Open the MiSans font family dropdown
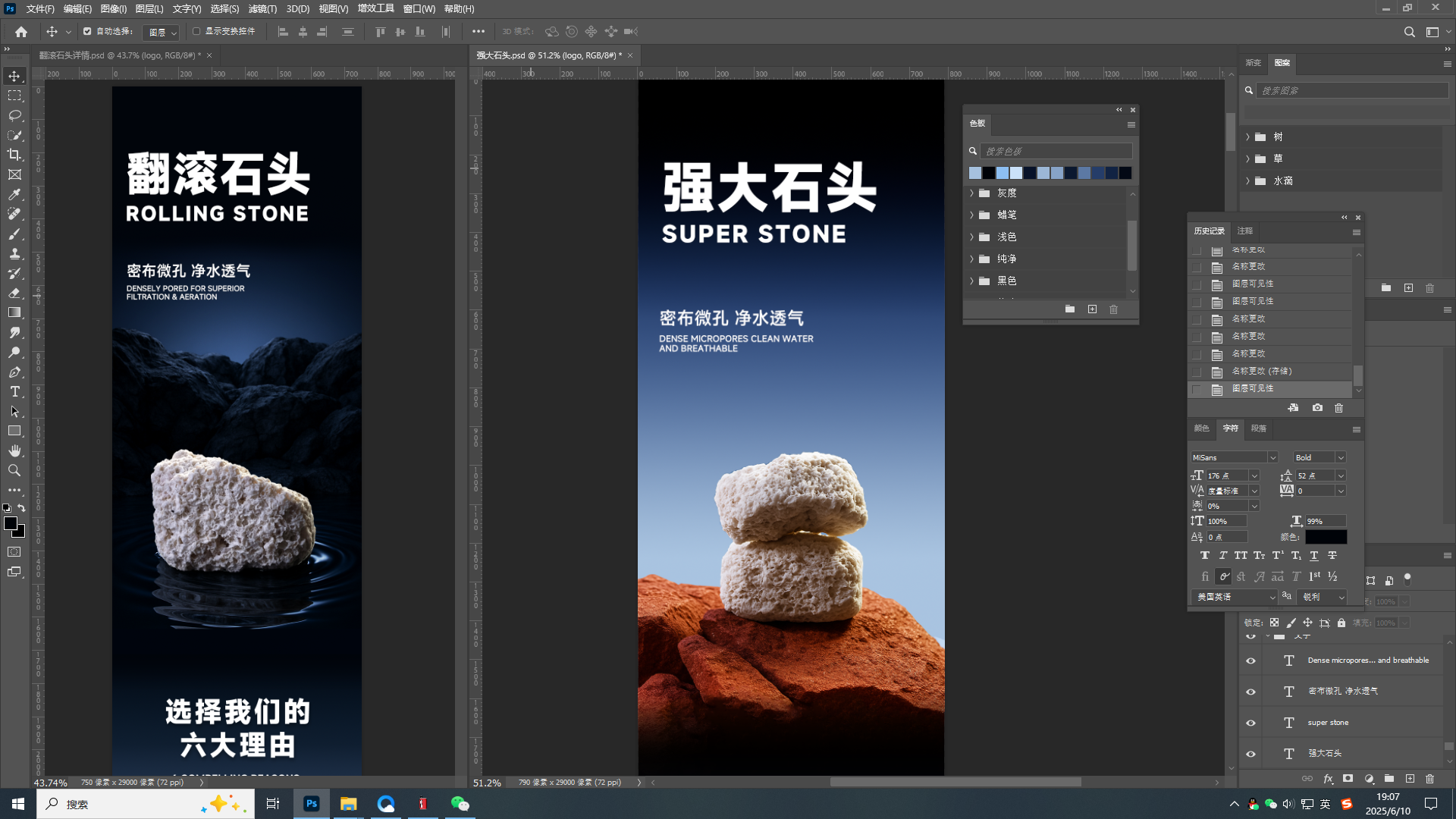Screen dimensions: 1456x819 [x=1273, y=457]
